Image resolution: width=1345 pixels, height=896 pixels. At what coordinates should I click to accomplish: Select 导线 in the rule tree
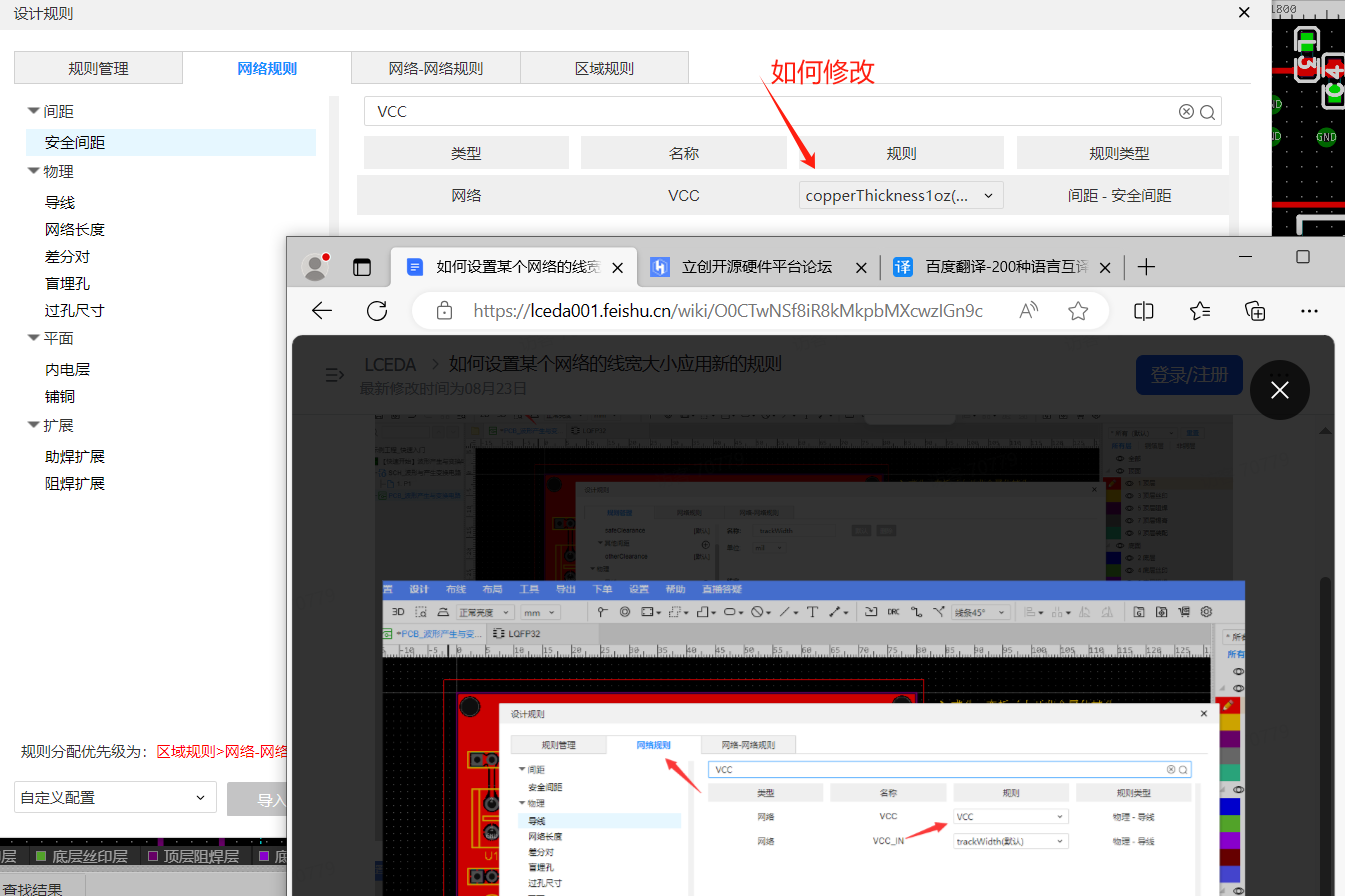coord(60,202)
